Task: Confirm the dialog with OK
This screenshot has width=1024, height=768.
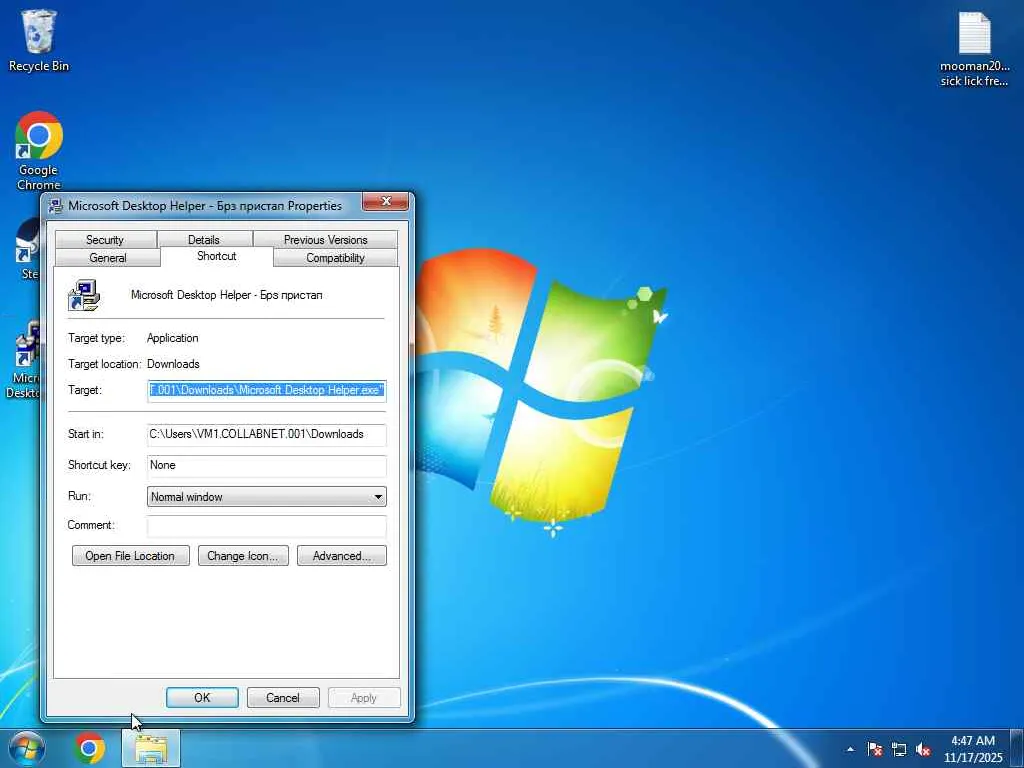Action: pos(202,697)
